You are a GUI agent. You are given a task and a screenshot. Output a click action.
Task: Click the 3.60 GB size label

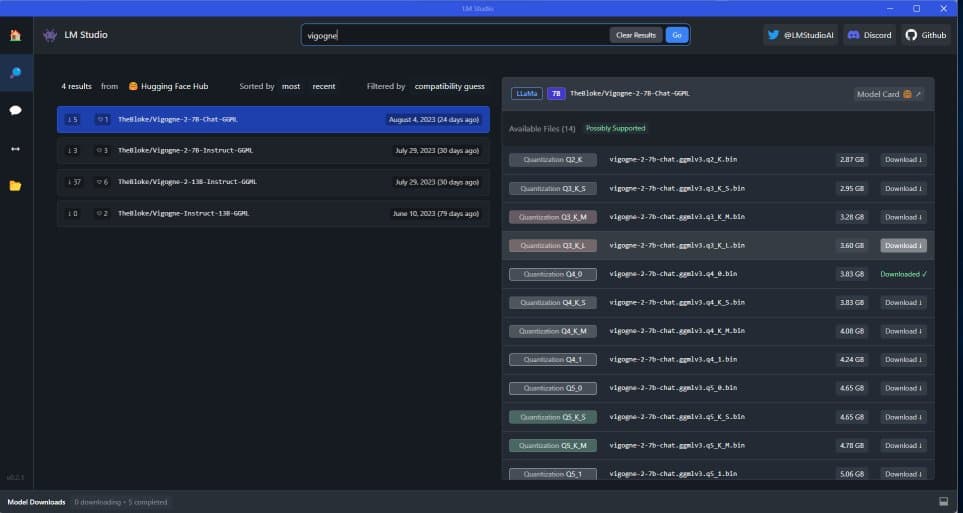851,246
